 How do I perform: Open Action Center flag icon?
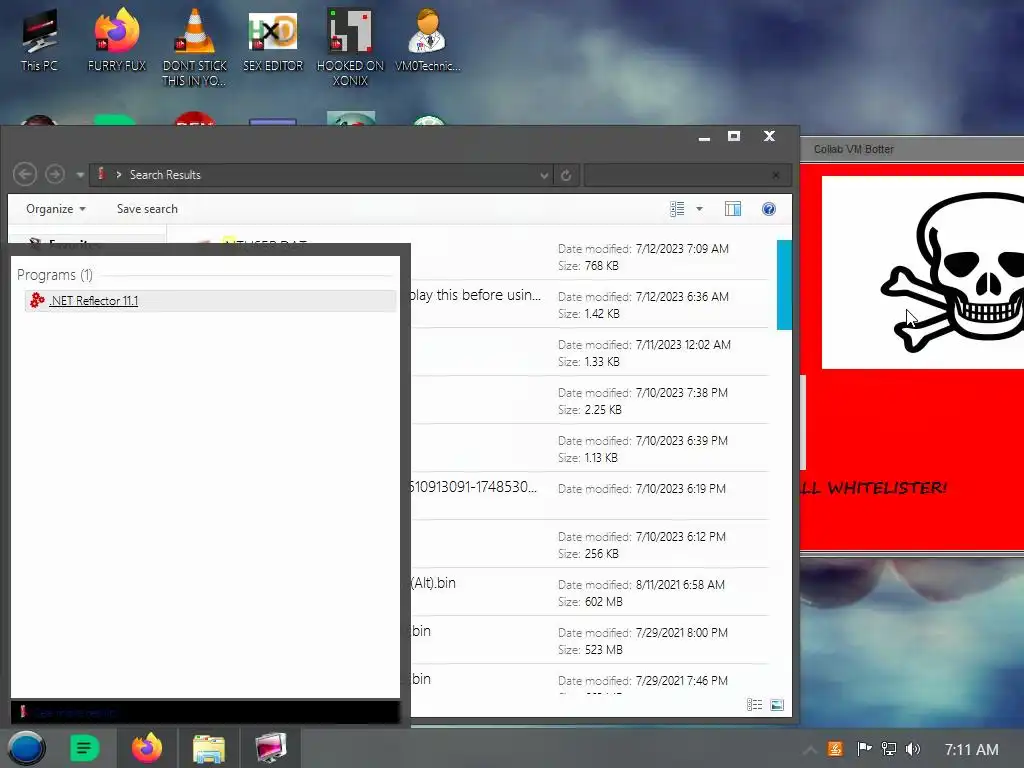pos(864,749)
